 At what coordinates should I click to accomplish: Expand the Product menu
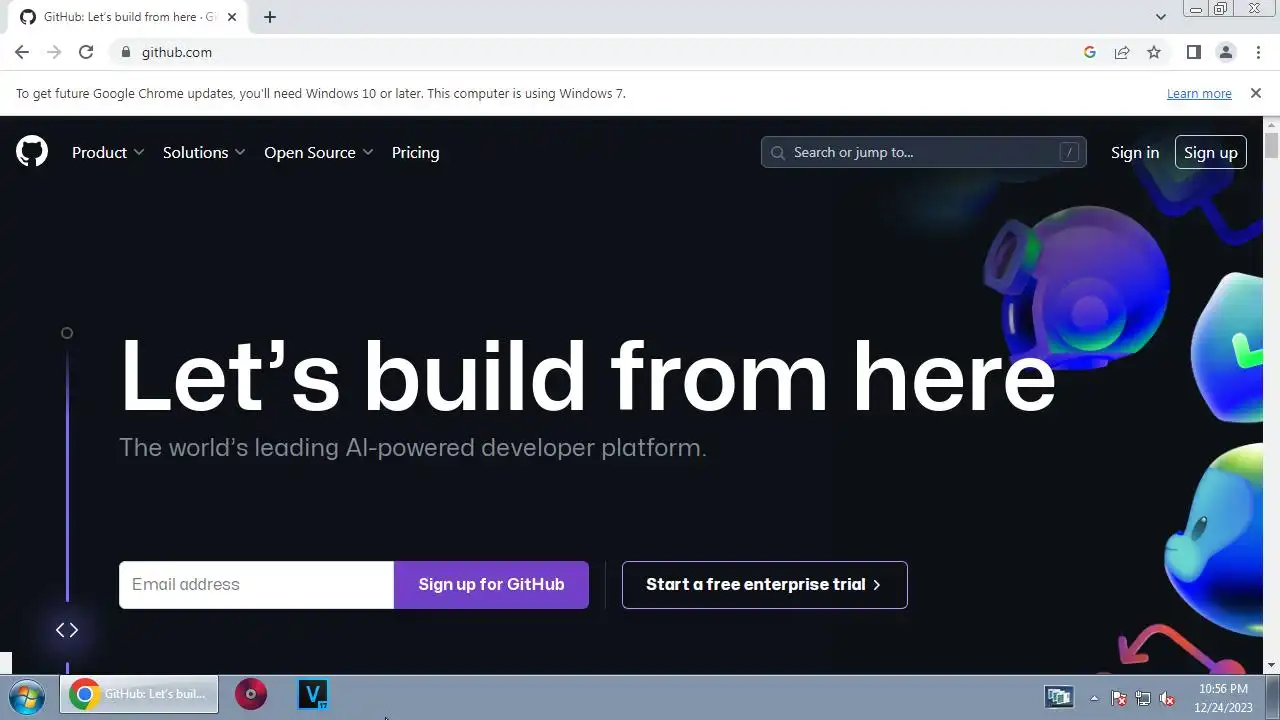pos(108,152)
